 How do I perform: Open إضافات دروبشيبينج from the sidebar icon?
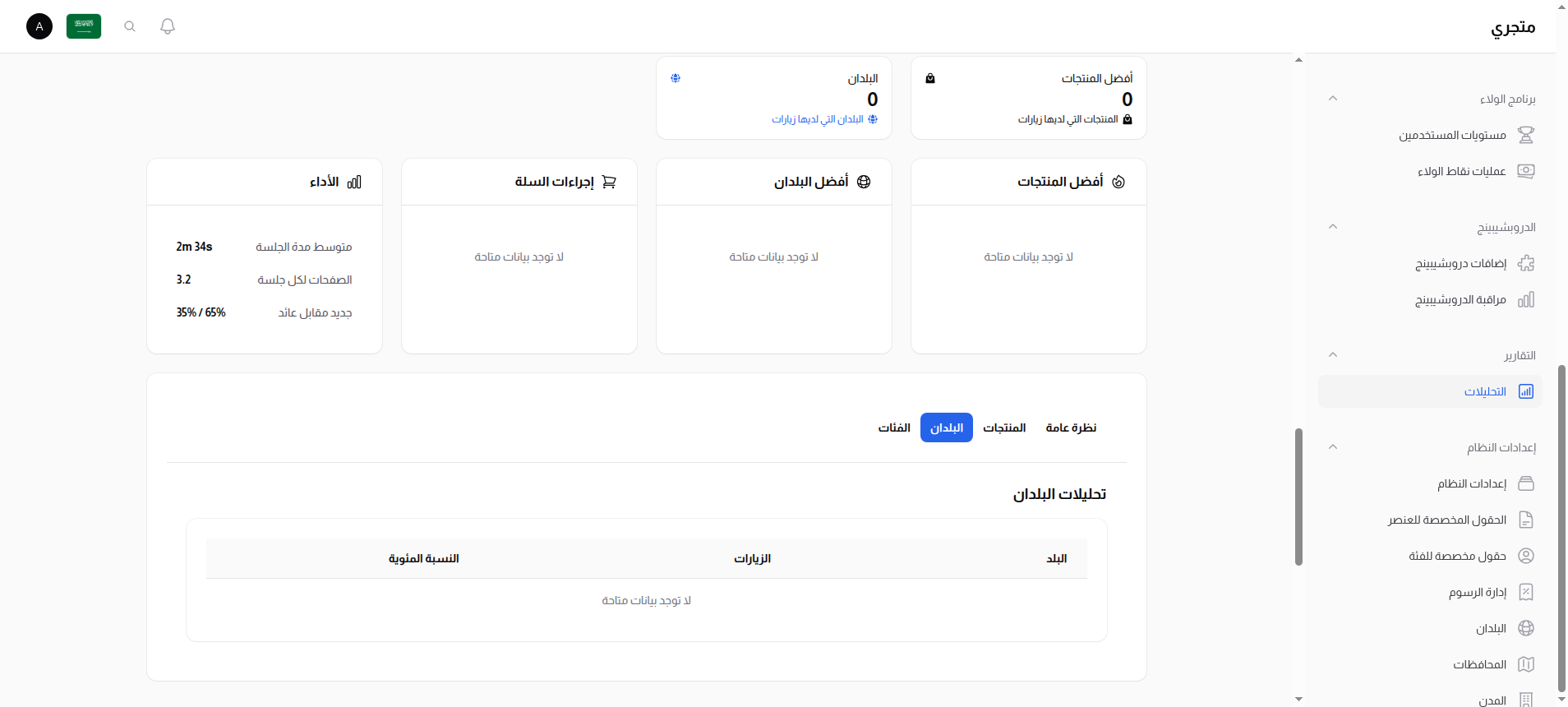(x=1527, y=263)
